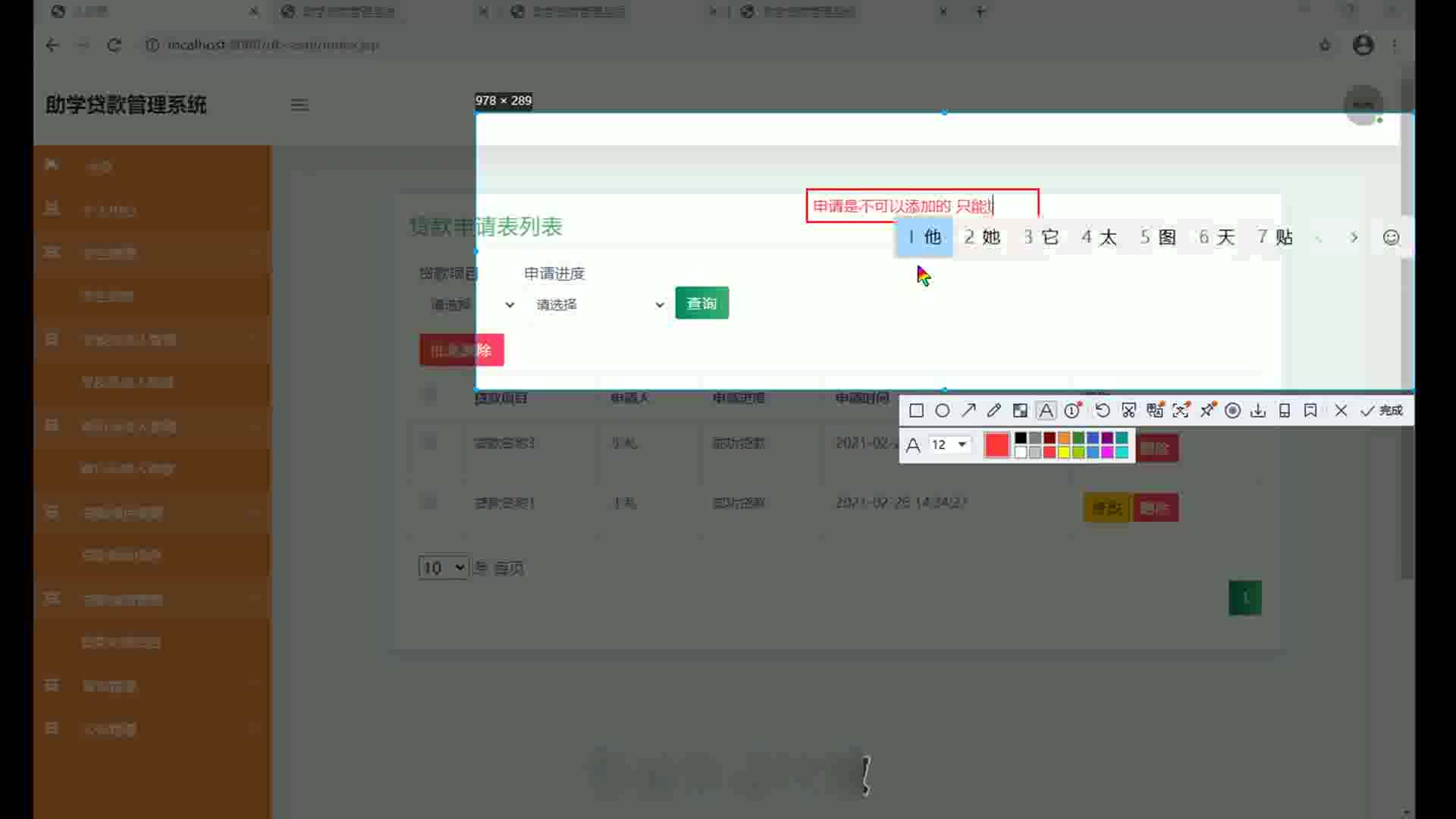Click the browser reload icon

pyautogui.click(x=114, y=45)
